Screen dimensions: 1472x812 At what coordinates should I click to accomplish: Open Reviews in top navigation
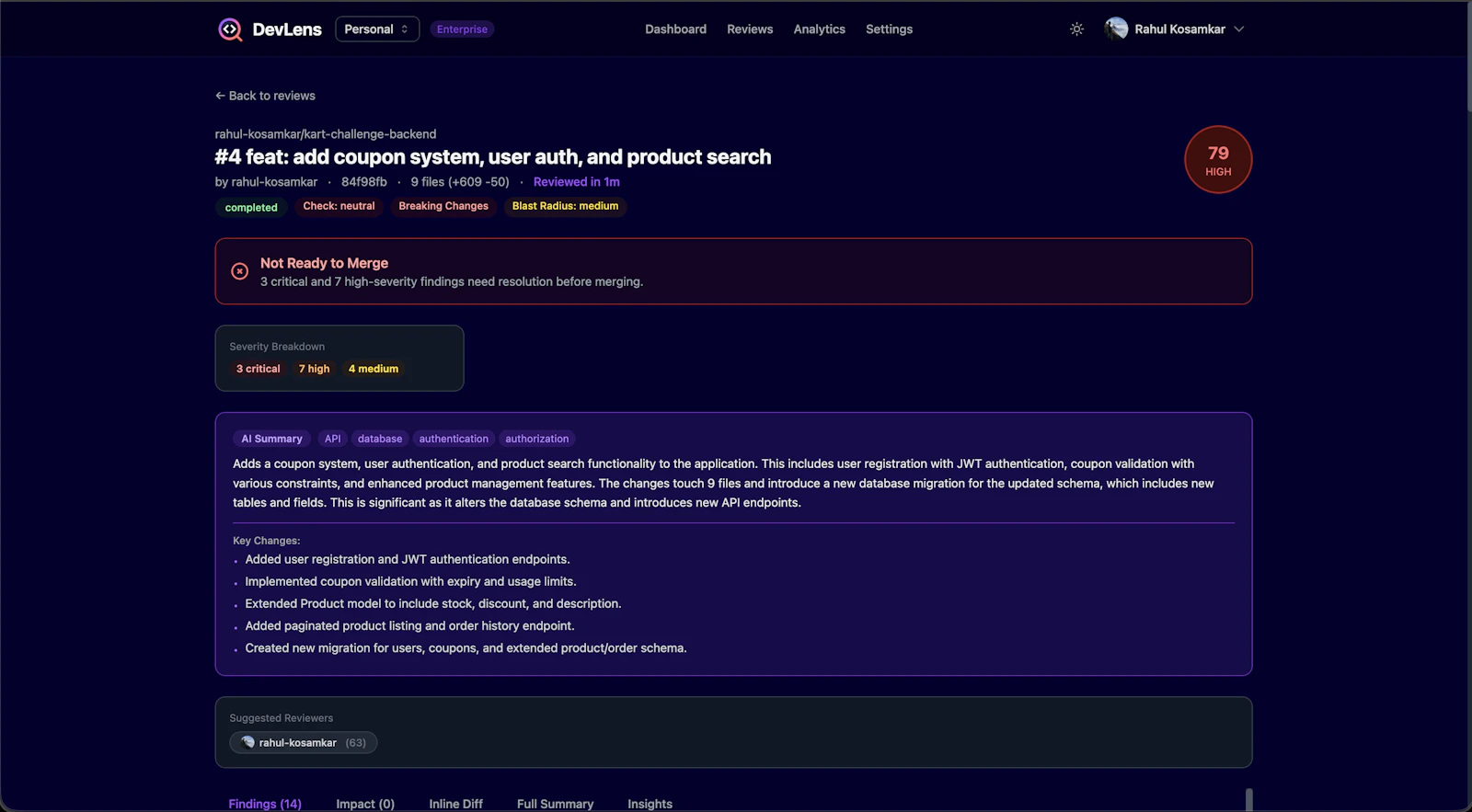750,29
